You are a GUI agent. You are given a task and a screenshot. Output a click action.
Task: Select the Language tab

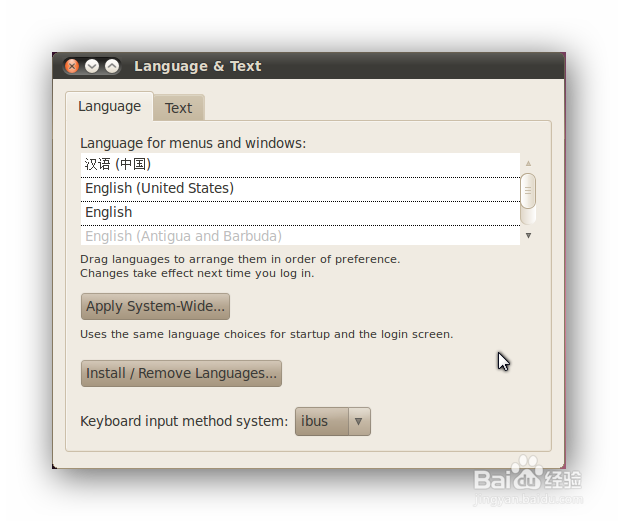(x=109, y=106)
